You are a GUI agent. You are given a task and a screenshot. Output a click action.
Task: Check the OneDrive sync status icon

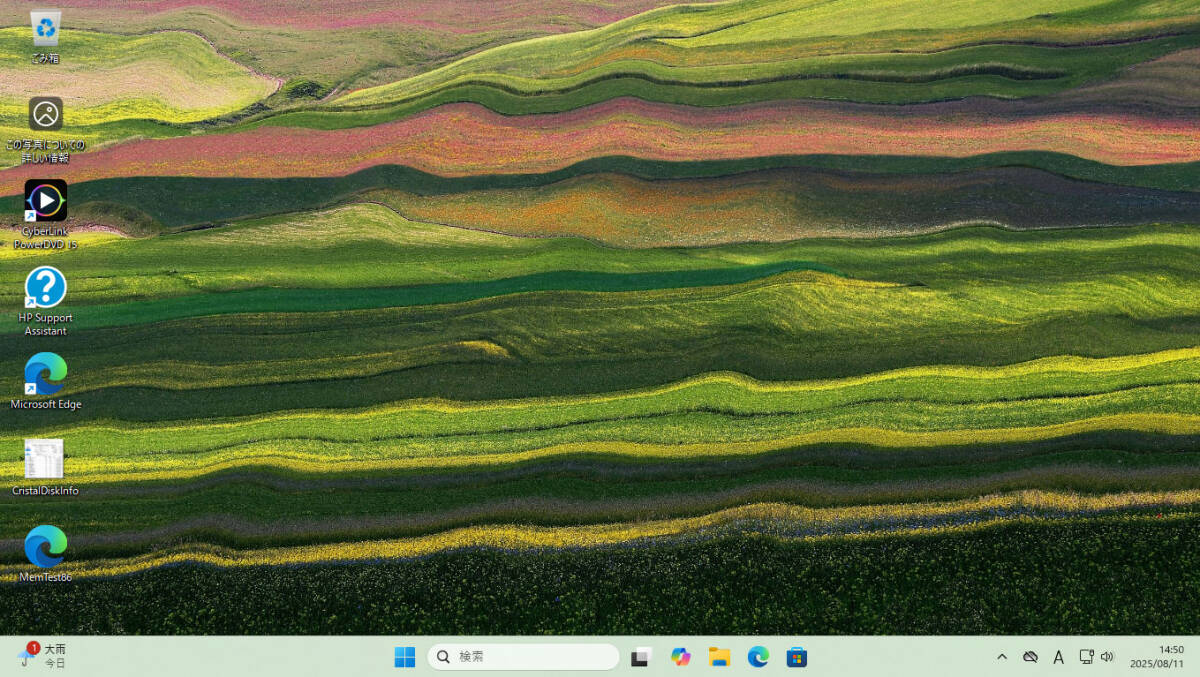1029,657
